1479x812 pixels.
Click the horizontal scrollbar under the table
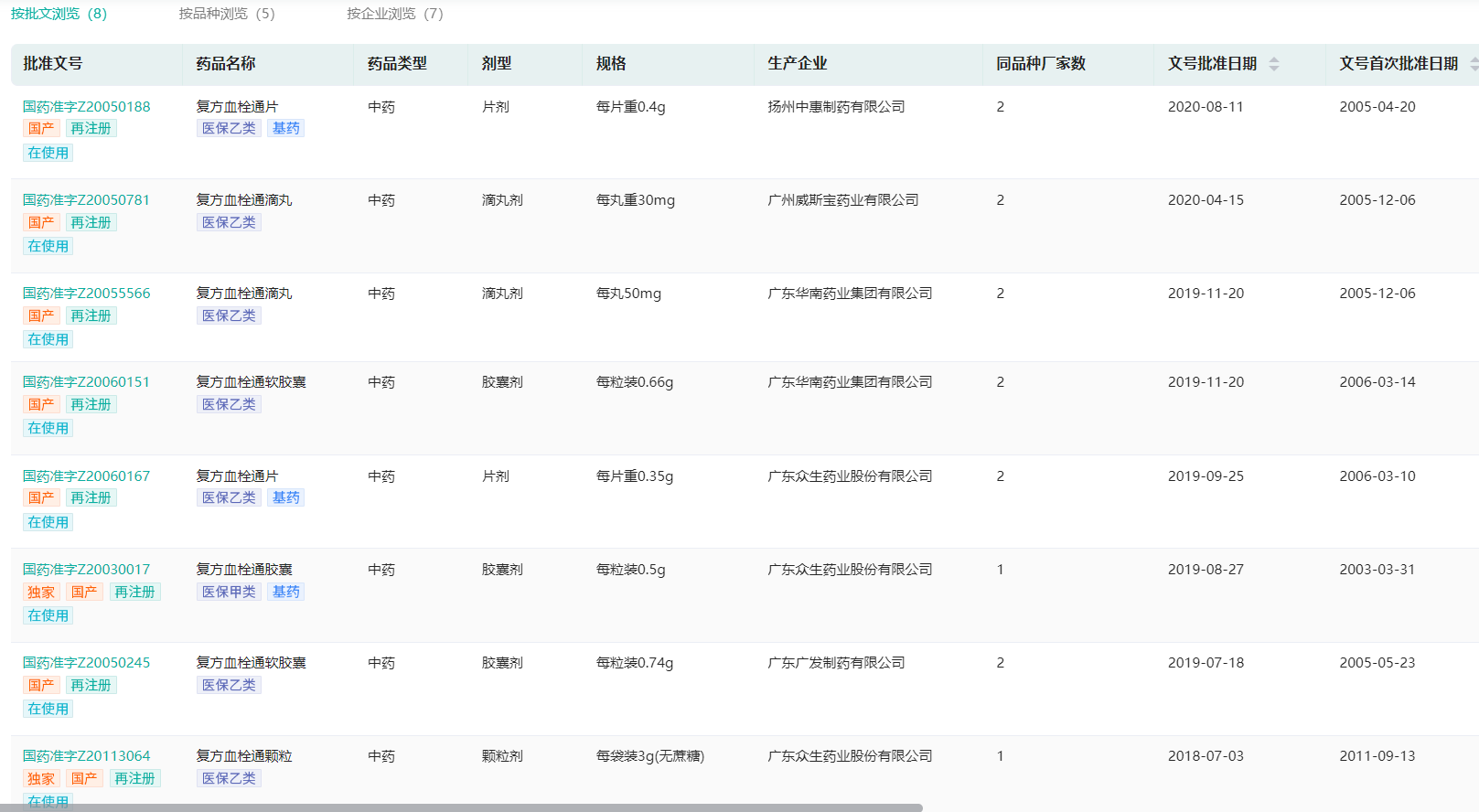point(461,807)
